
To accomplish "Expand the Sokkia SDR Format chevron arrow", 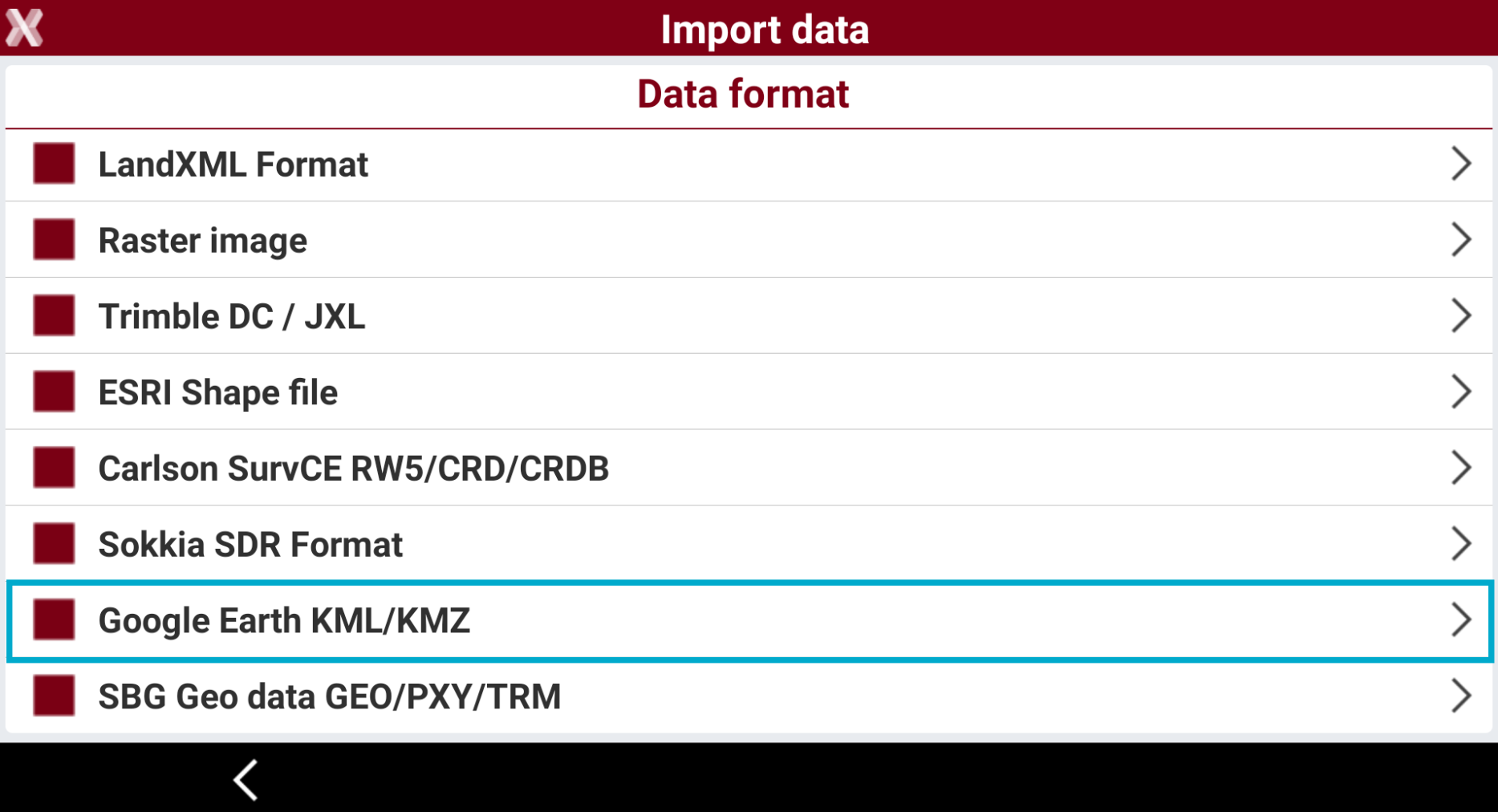I will (1461, 543).
